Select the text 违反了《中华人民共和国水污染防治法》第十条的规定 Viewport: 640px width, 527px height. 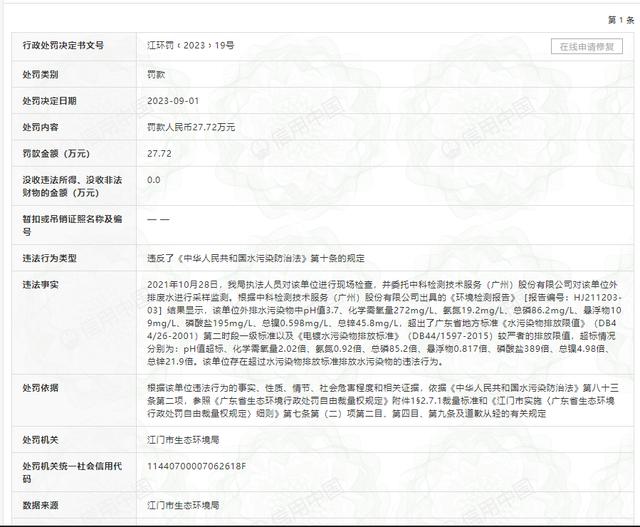[256, 258]
